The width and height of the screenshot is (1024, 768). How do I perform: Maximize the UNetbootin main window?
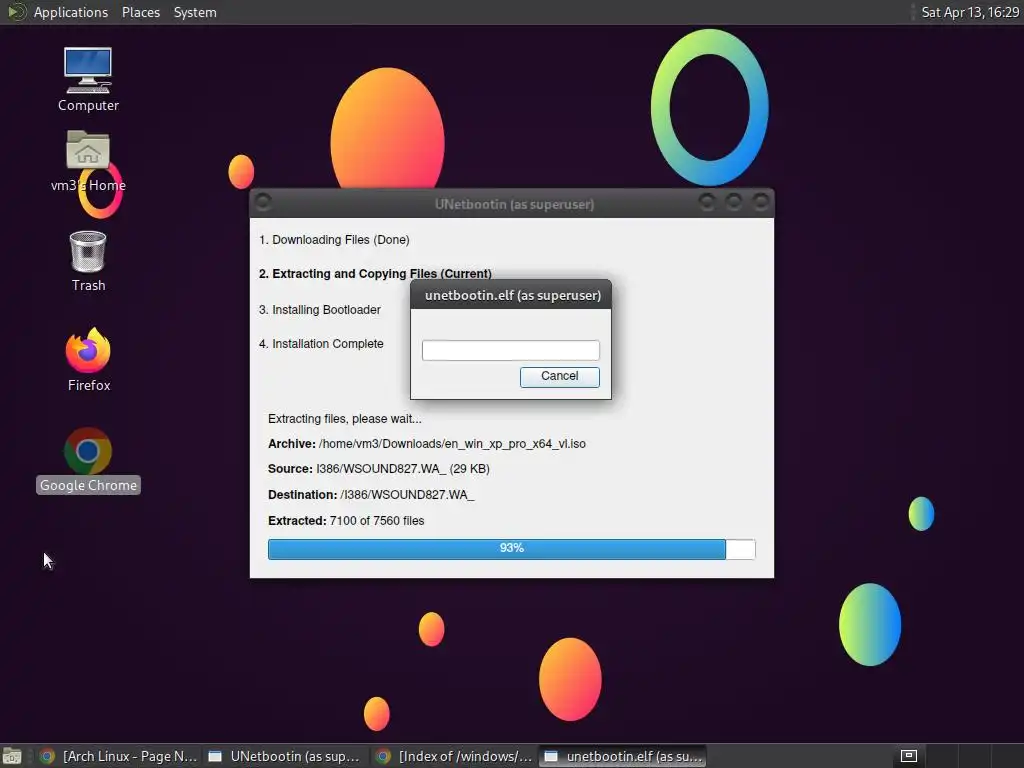733,202
